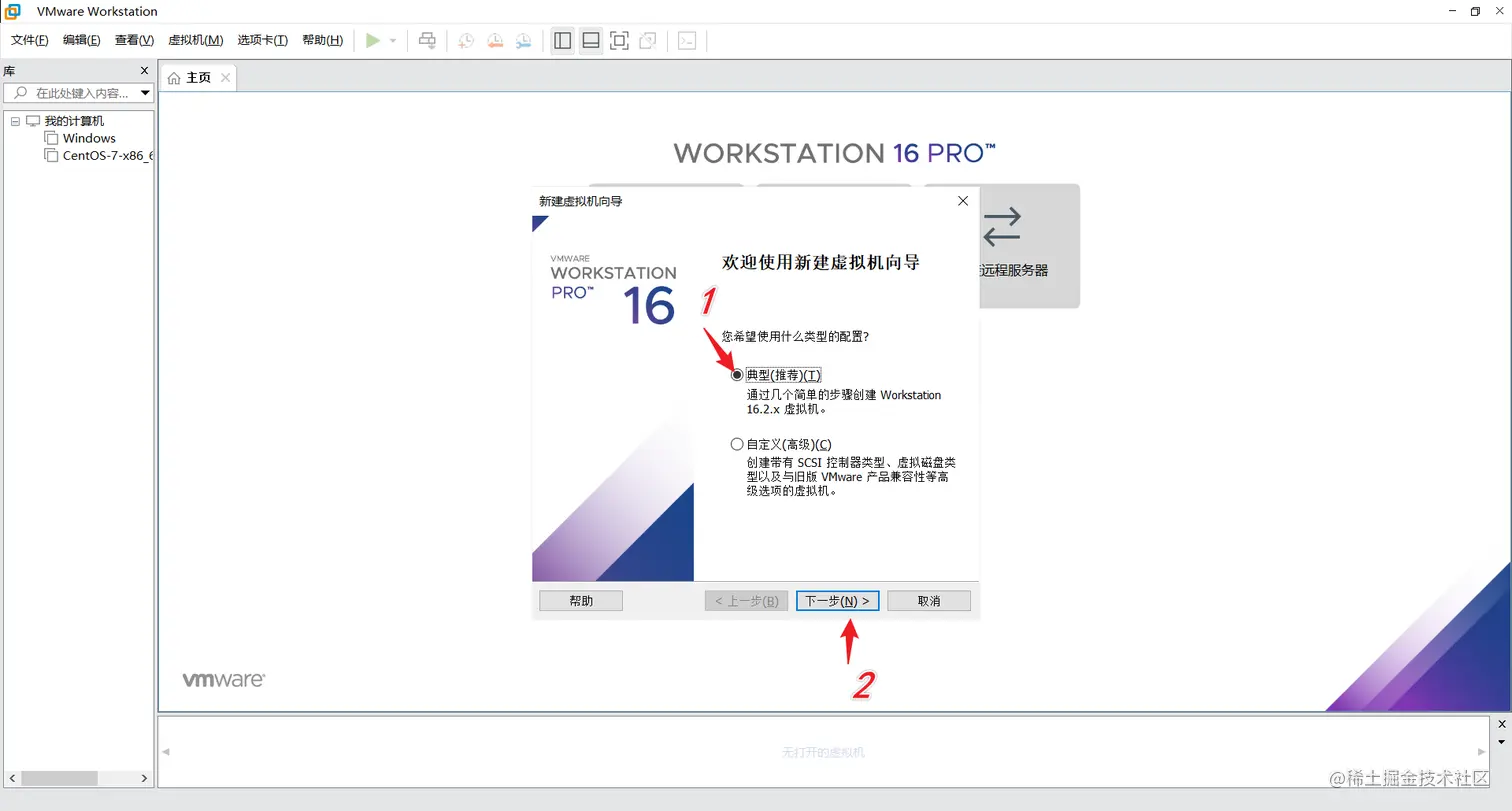Click the VMware Workstation title bar logo

pyautogui.click(x=12, y=11)
